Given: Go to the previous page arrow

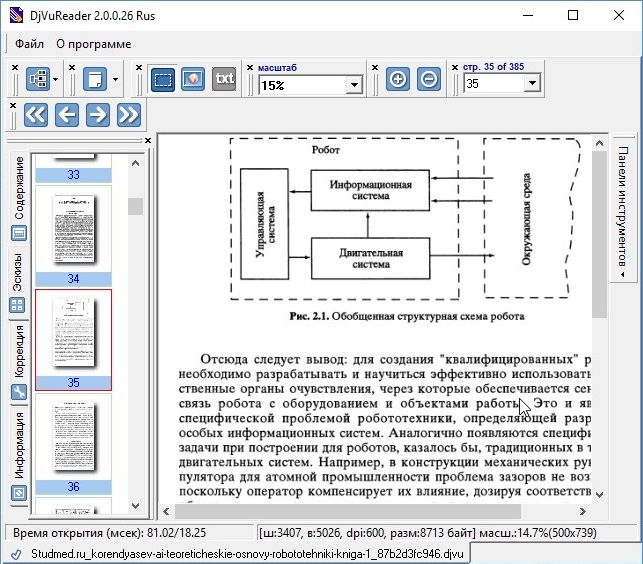Looking at the screenshot, I should point(67,114).
